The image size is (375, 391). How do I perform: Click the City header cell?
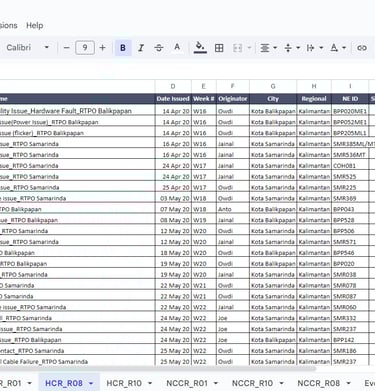pos(273,99)
